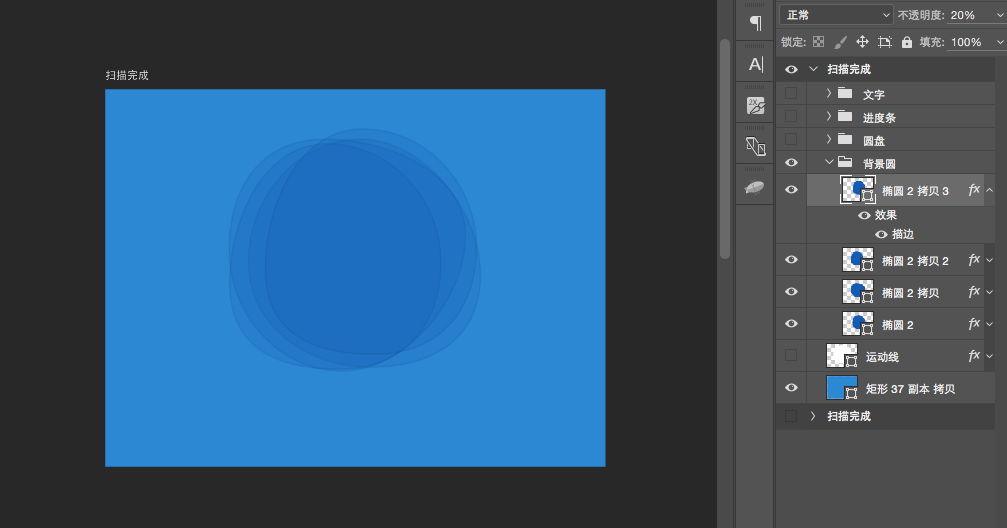Image resolution: width=1007 pixels, height=528 pixels.
Task: Open the fill 100% slider arrow
Action: (1000, 42)
